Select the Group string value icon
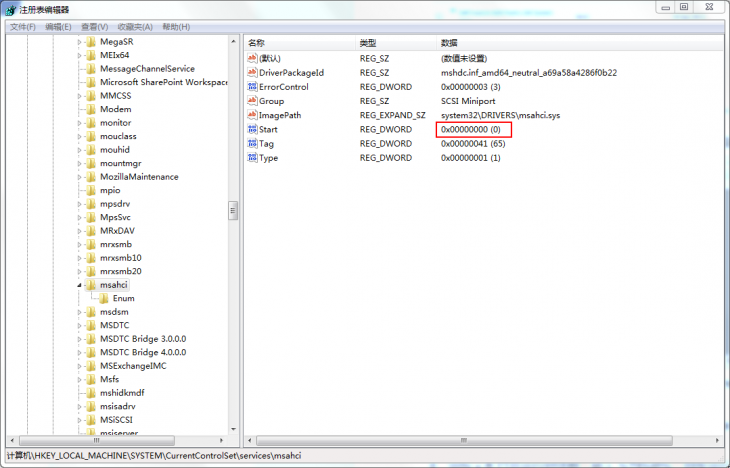Viewport: 730px width, 468px height. 252,101
